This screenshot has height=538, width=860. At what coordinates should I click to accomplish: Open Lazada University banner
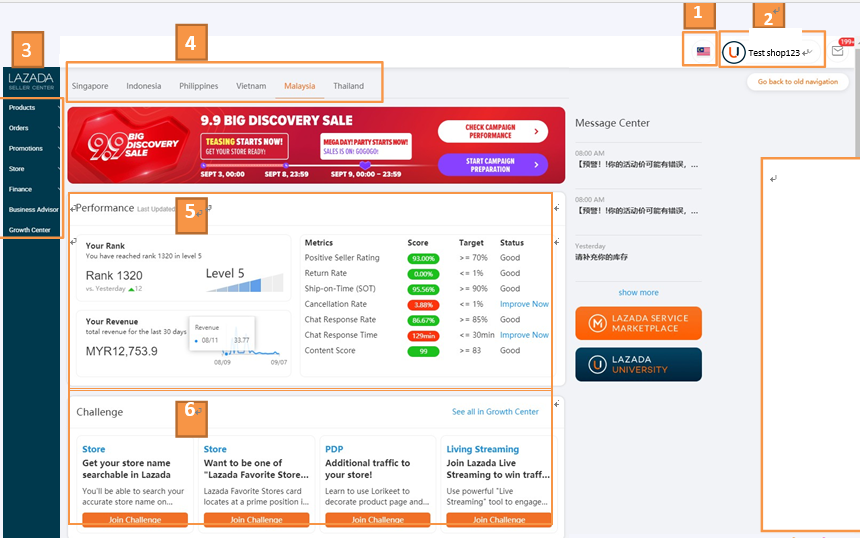(638, 364)
